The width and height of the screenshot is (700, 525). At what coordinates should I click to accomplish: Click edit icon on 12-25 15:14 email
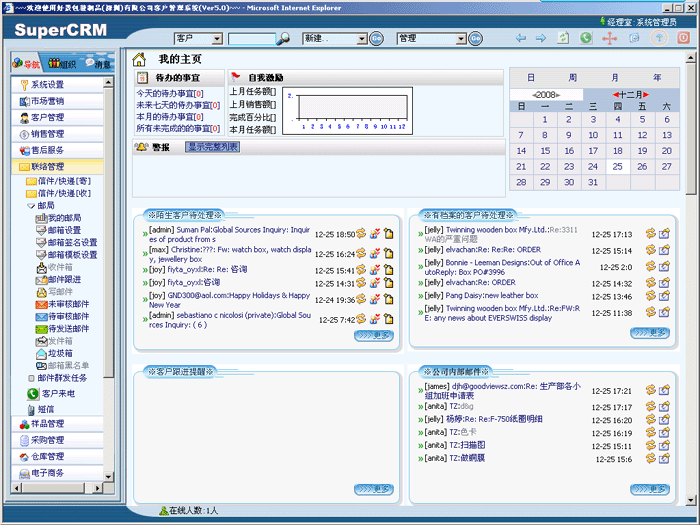pos(665,250)
